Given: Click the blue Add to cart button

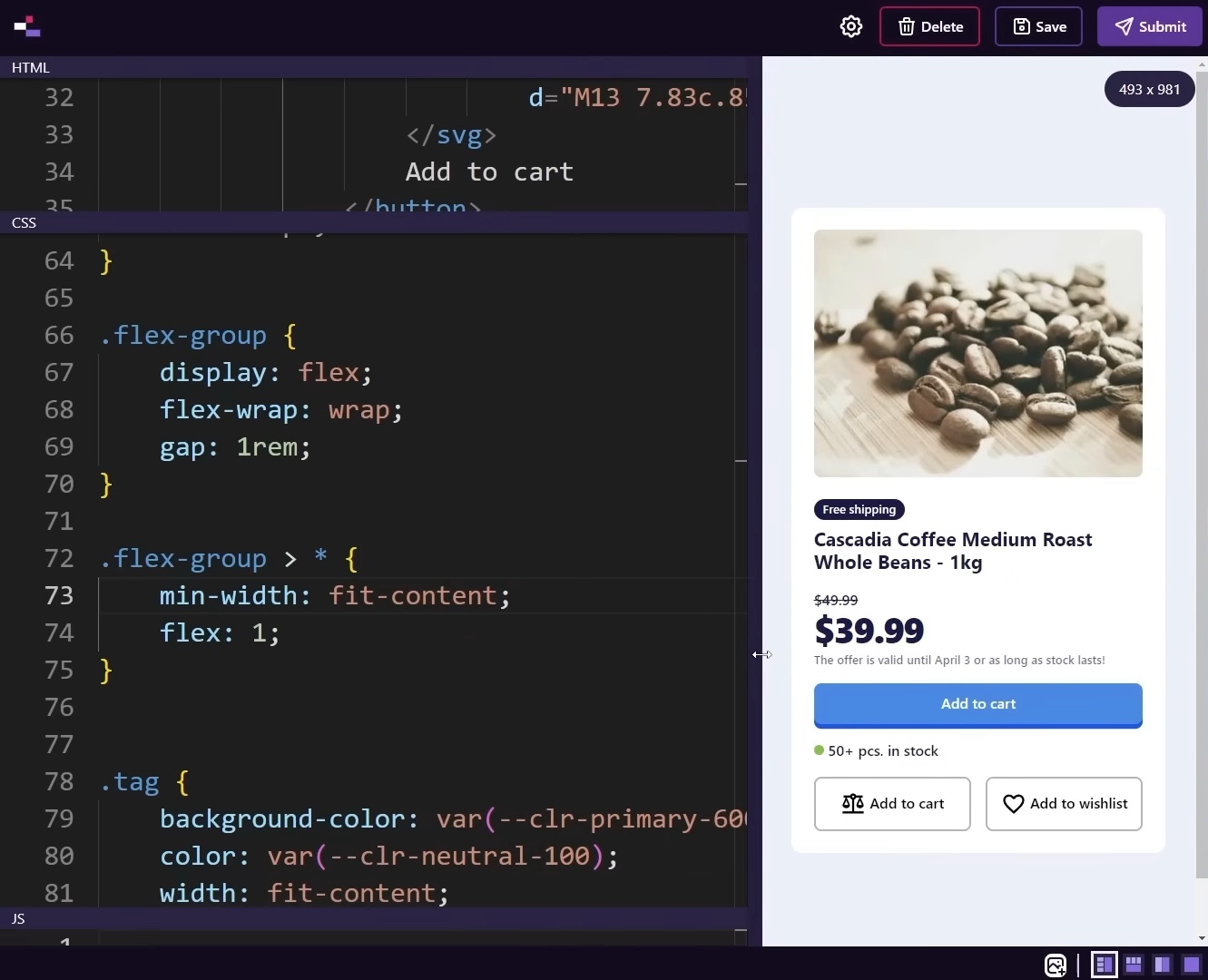Looking at the screenshot, I should coord(978,705).
